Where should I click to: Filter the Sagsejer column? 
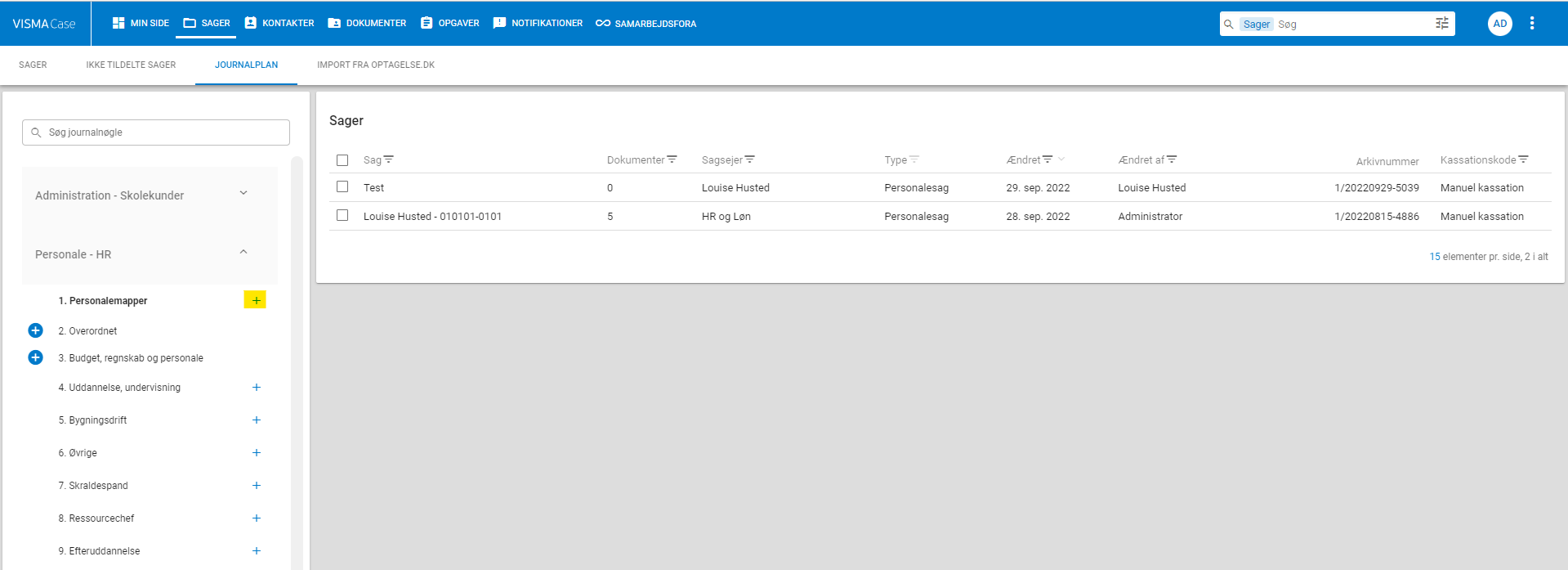pos(750,159)
